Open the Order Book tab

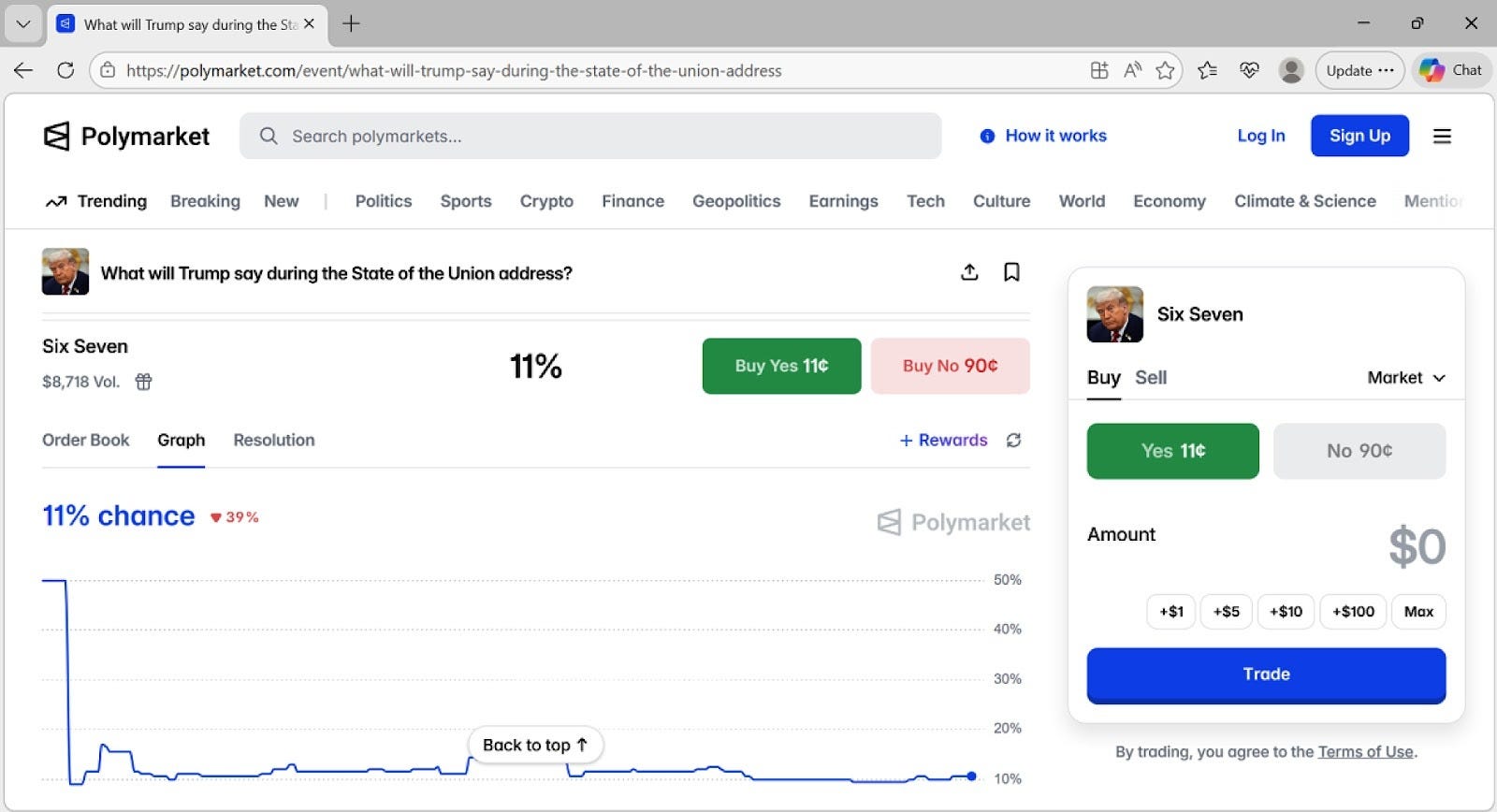[x=86, y=440]
